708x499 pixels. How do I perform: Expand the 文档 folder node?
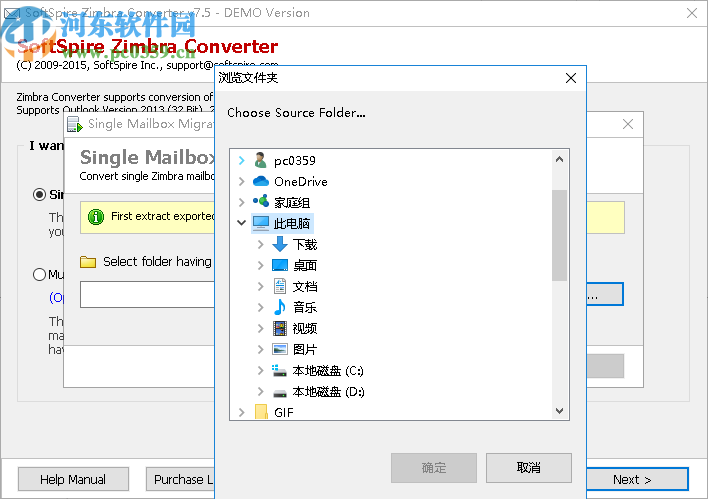[261, 286]
